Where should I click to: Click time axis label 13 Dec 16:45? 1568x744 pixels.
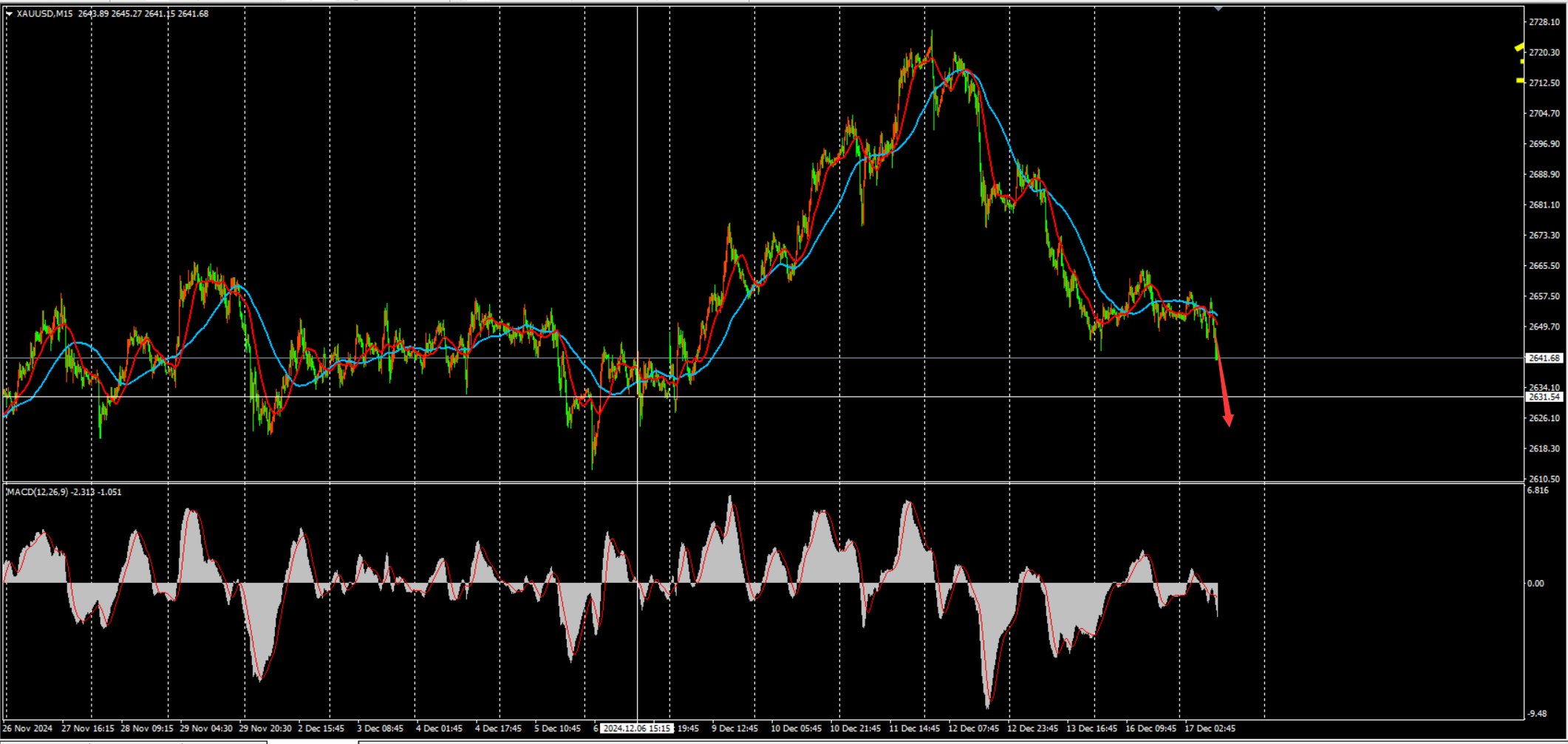pyautogui.click(x=1092, y=728)
